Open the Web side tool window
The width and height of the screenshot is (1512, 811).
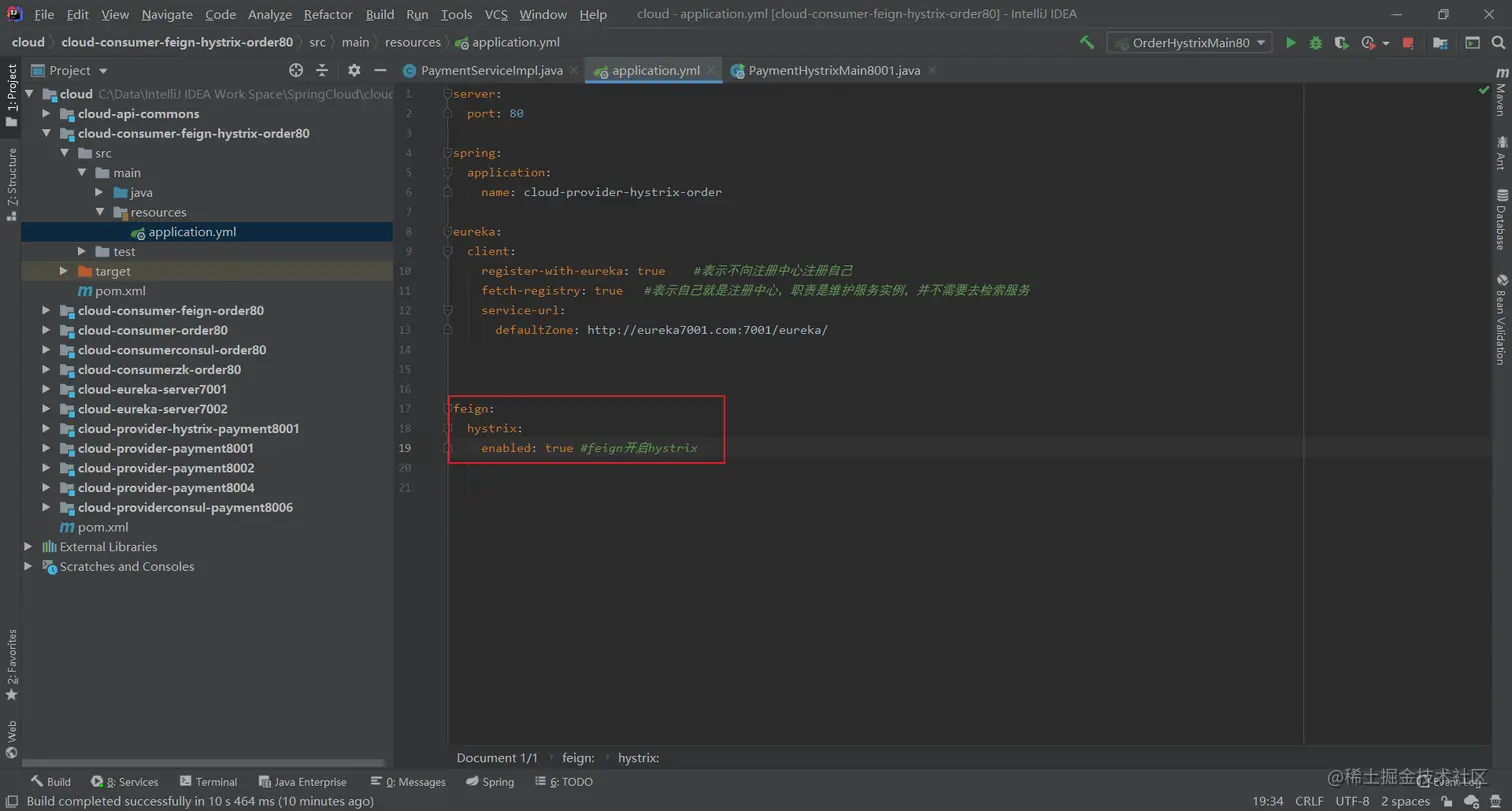click(x=11, y=740)
